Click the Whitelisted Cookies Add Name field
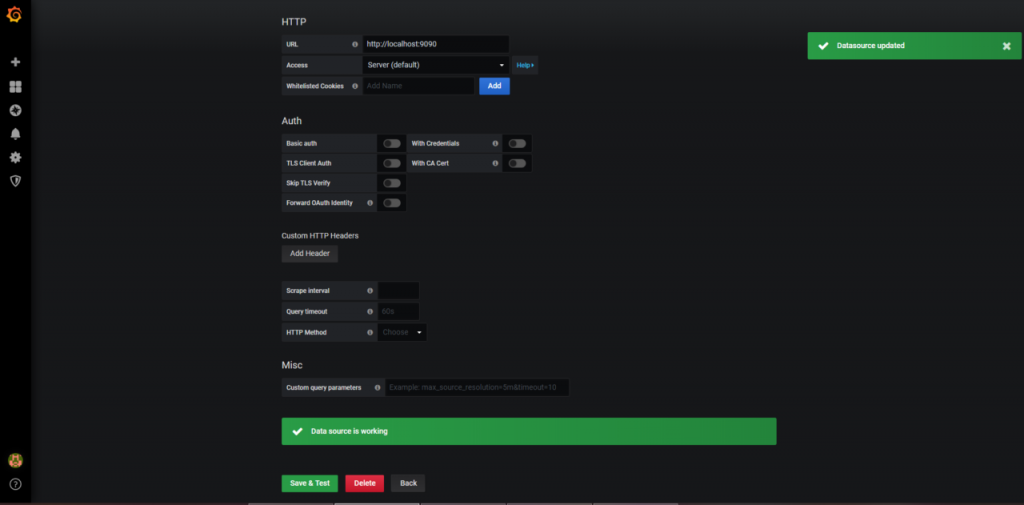The width and height of the screenshot is (1024, 505). (419, 86)
